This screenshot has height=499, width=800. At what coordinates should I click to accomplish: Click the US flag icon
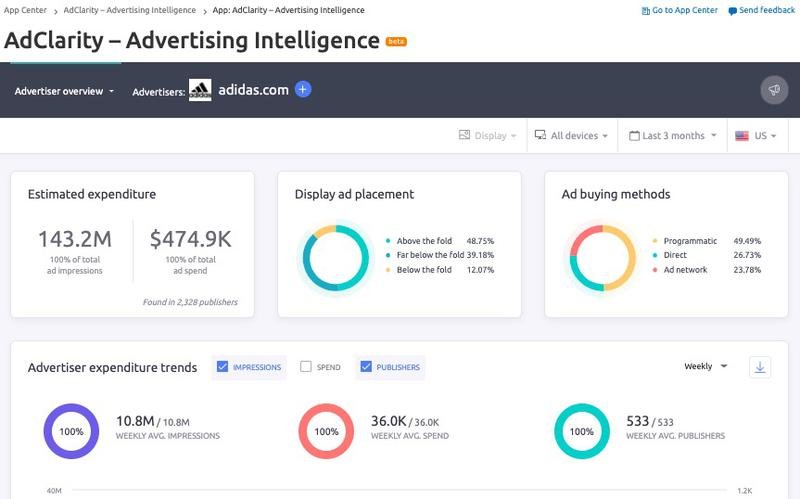coord(742,136)
